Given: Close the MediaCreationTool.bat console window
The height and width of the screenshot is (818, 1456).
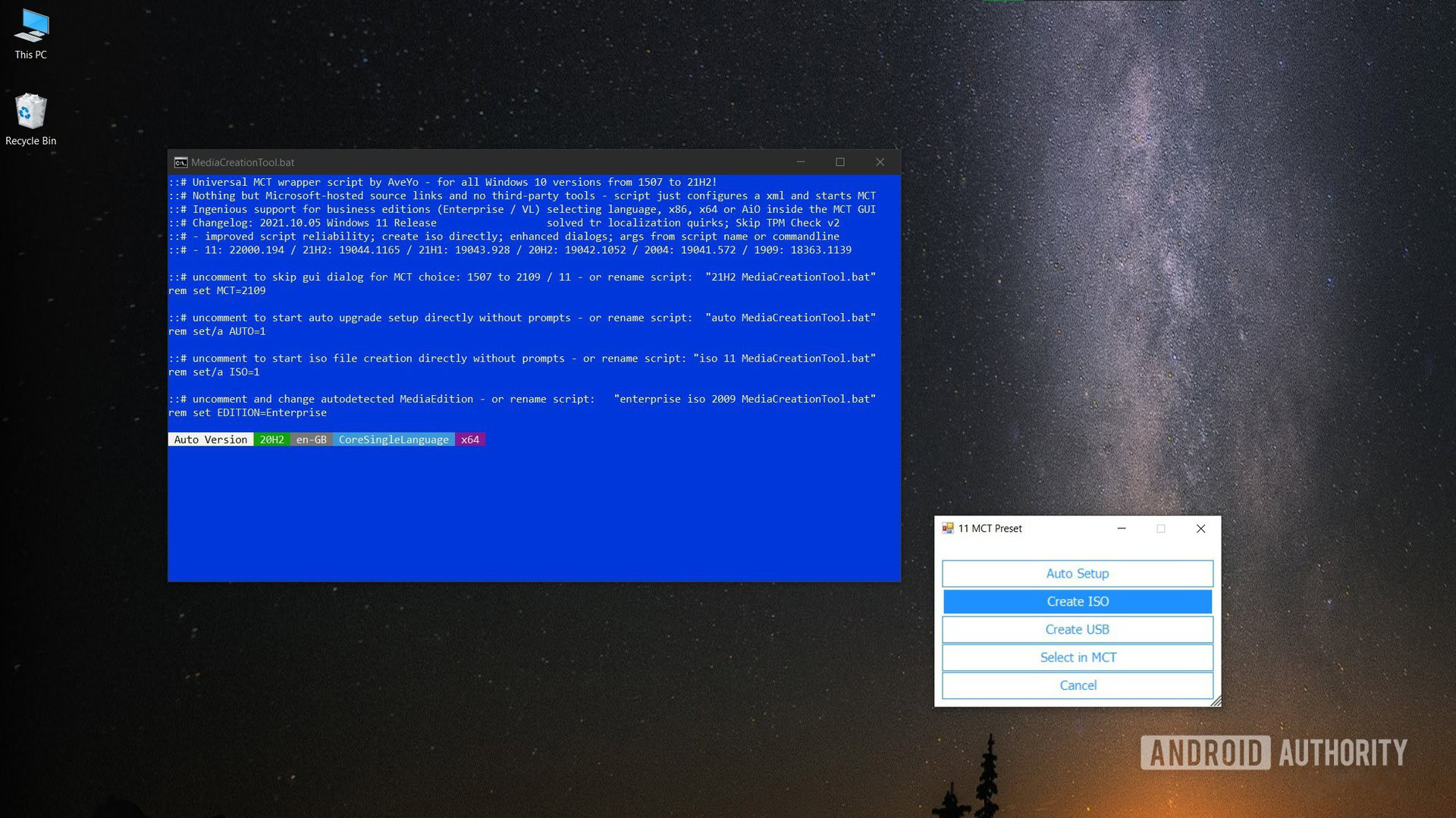Looking at the screenshot, I should [880, 162].
